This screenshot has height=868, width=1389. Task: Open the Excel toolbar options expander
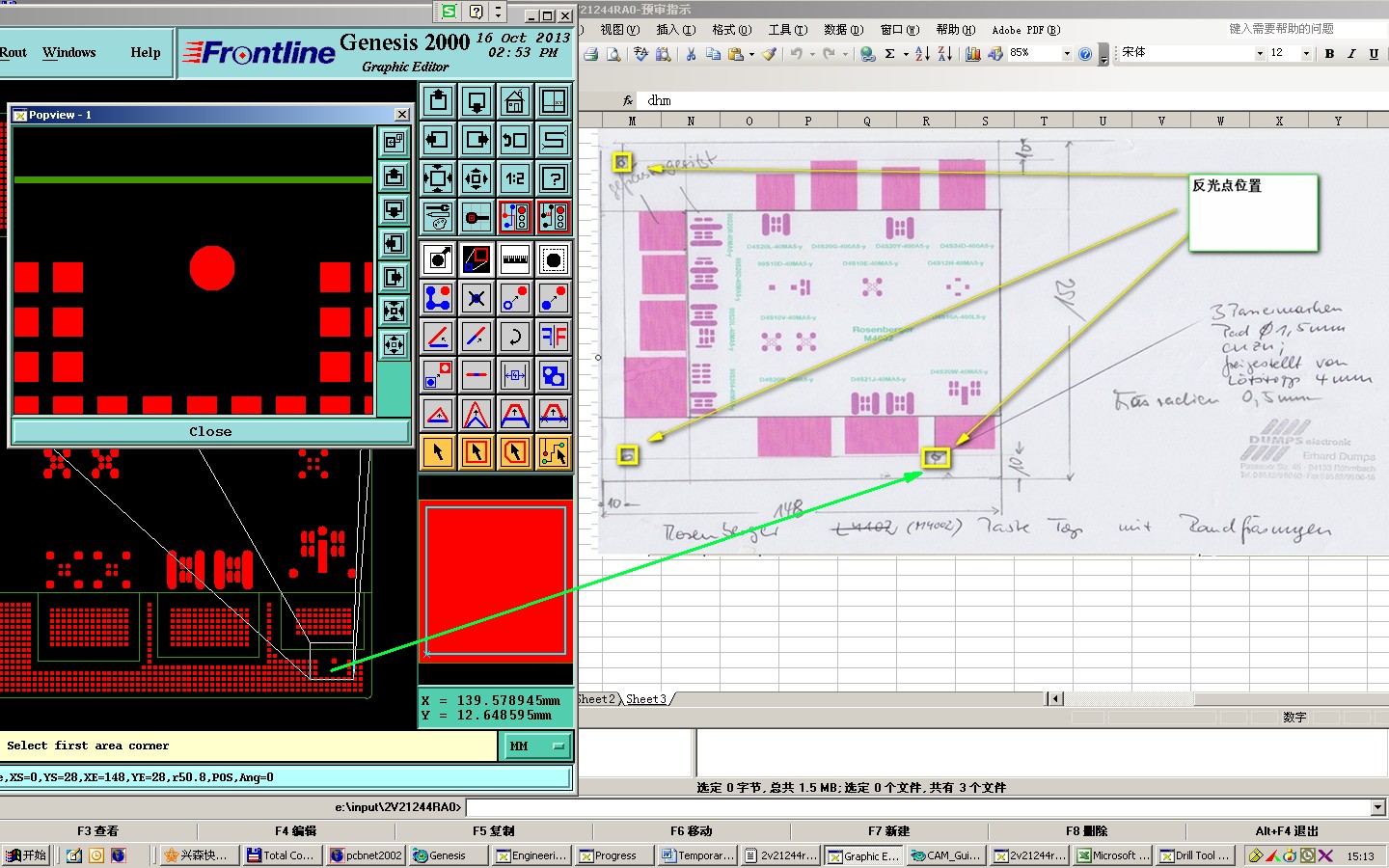tap(1104, 55)
